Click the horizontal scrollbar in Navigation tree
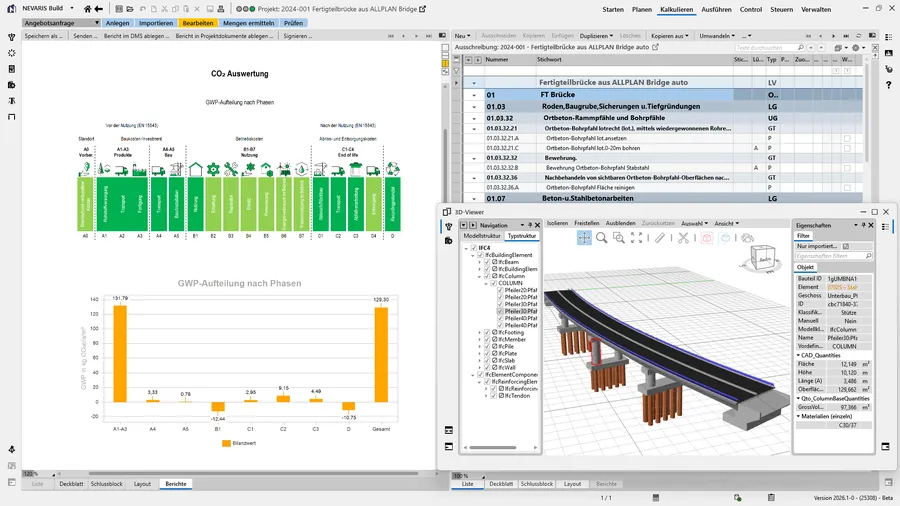This screenshot has height=506, width=900. (493, 447)
